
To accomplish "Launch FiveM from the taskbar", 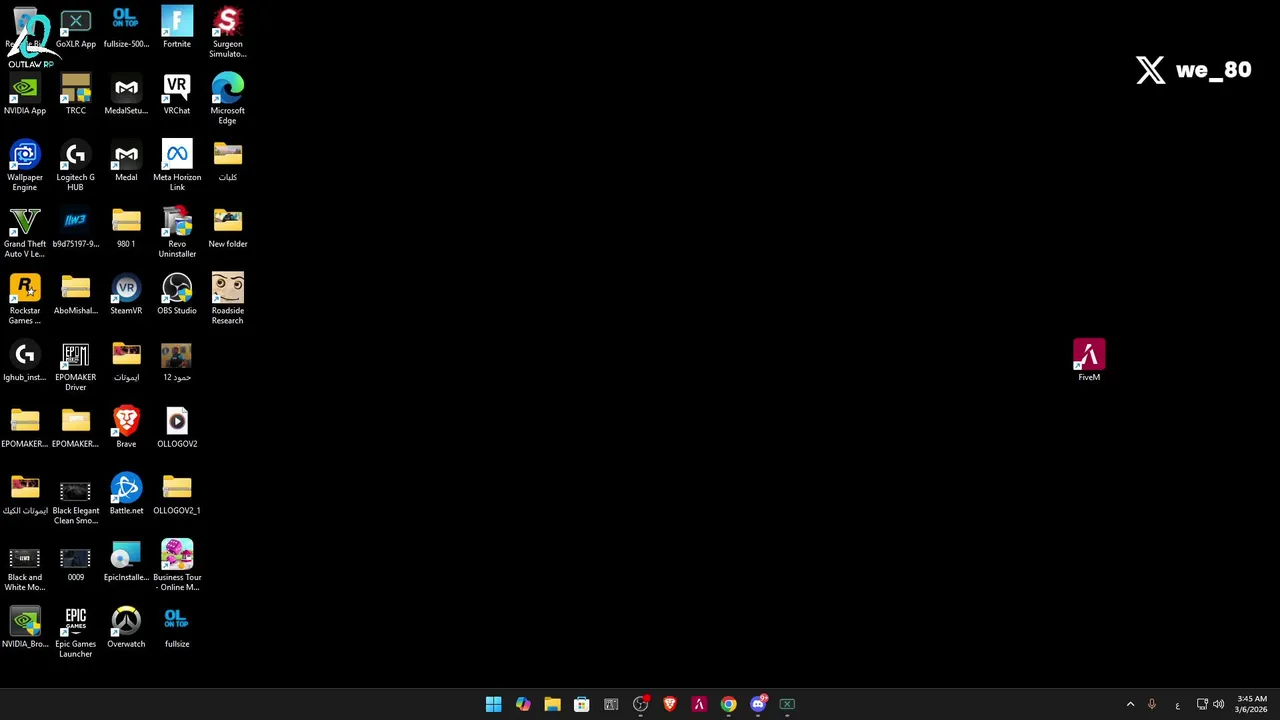I will (x=699, y=704).
